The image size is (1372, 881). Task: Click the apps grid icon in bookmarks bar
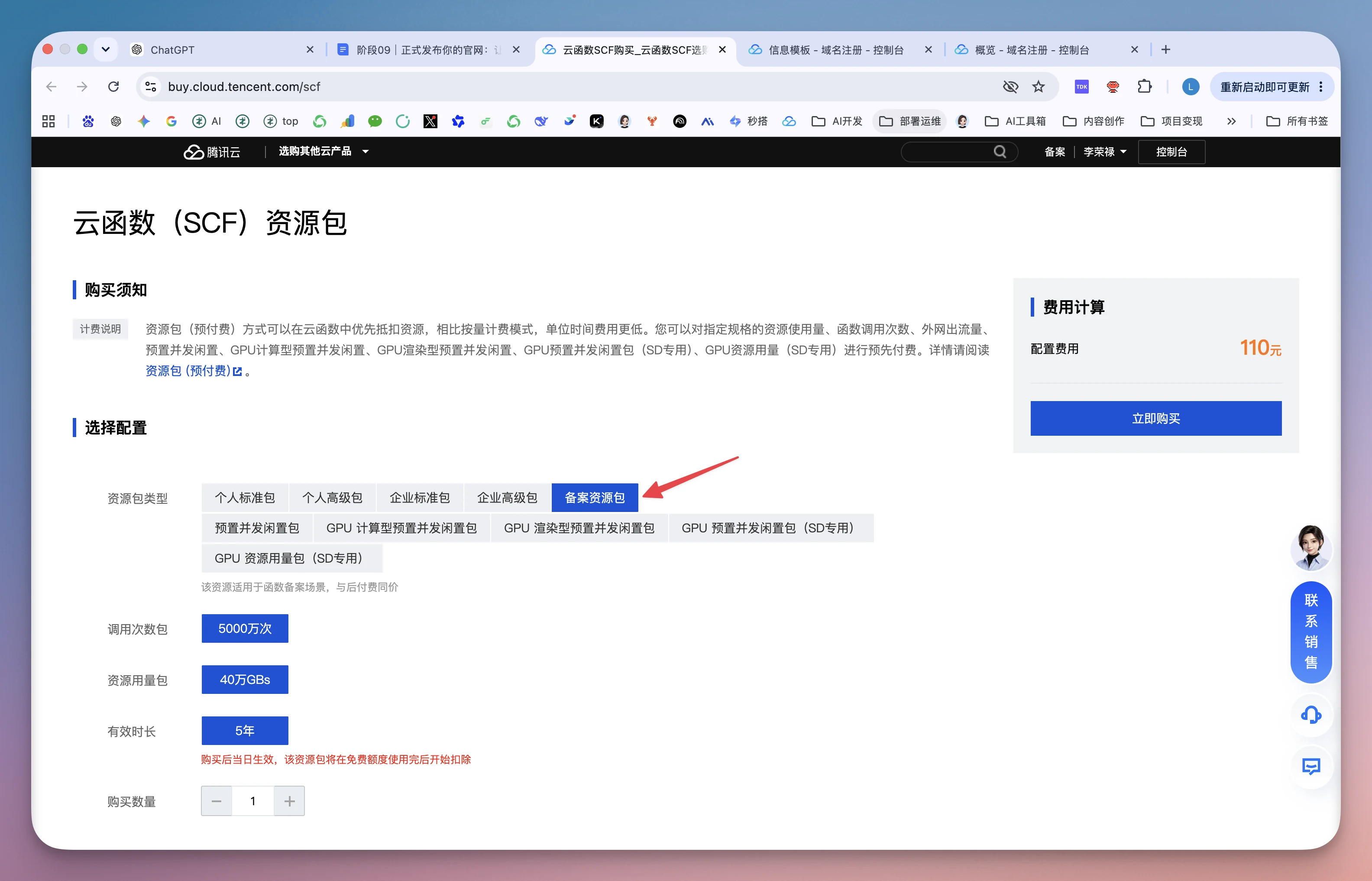coord(49,121)
